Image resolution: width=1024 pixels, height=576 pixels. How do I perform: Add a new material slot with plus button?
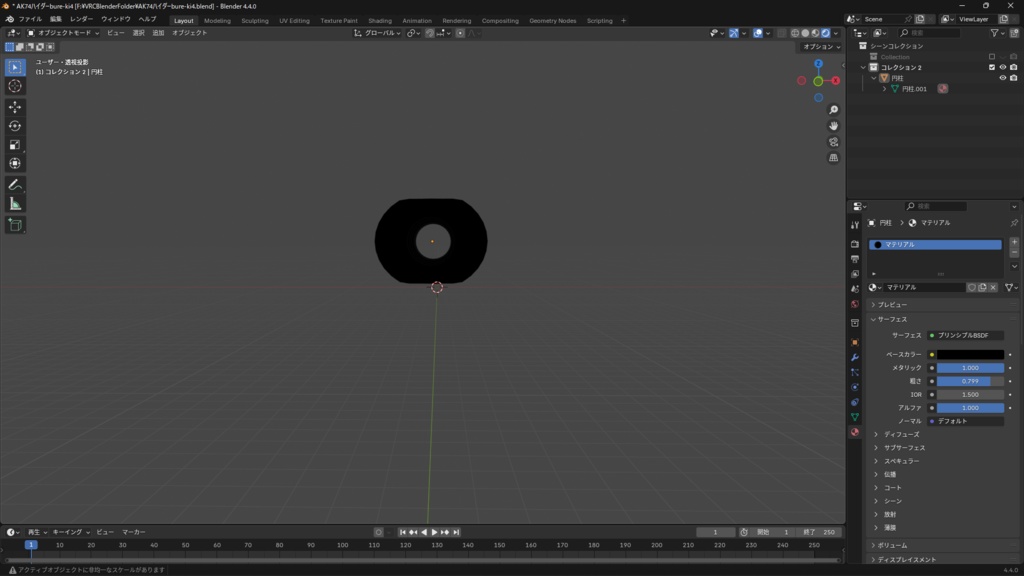[1014, 242]
